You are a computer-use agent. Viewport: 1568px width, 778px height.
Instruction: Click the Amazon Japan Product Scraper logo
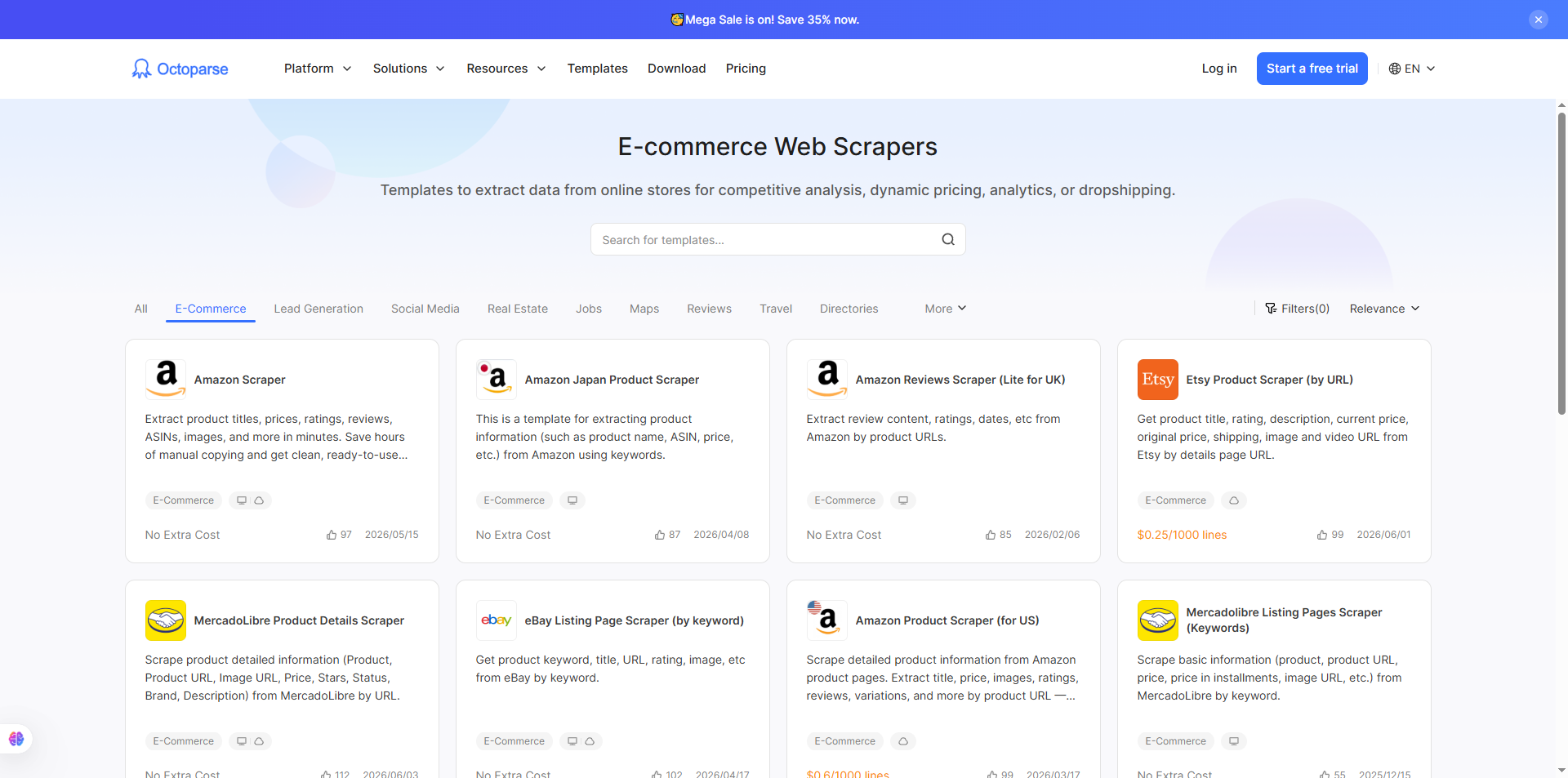(497, 380)
